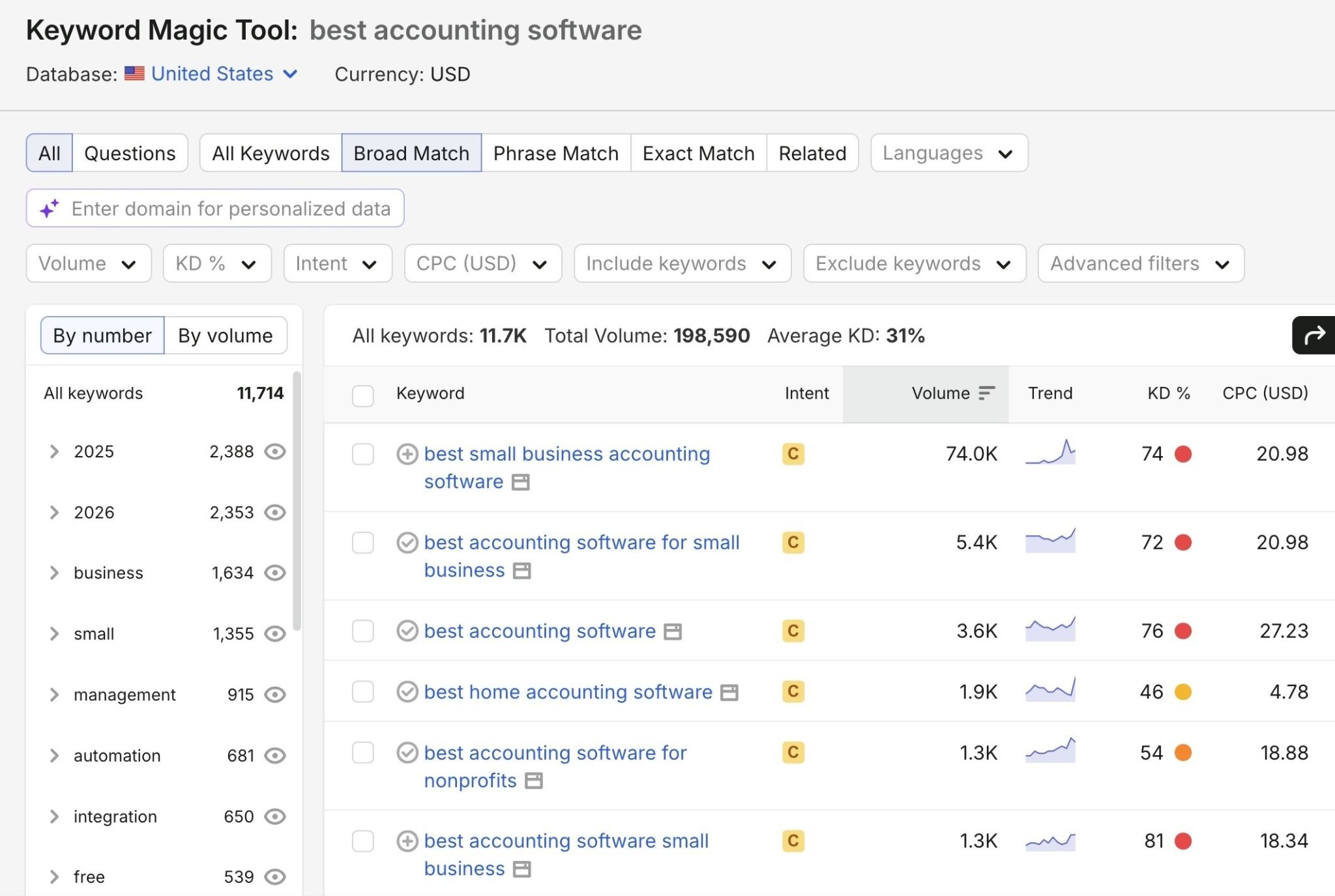Open the Include keywords dropdown
Image resolution: width=1335 pixels, height=896 pixels.
682,263
